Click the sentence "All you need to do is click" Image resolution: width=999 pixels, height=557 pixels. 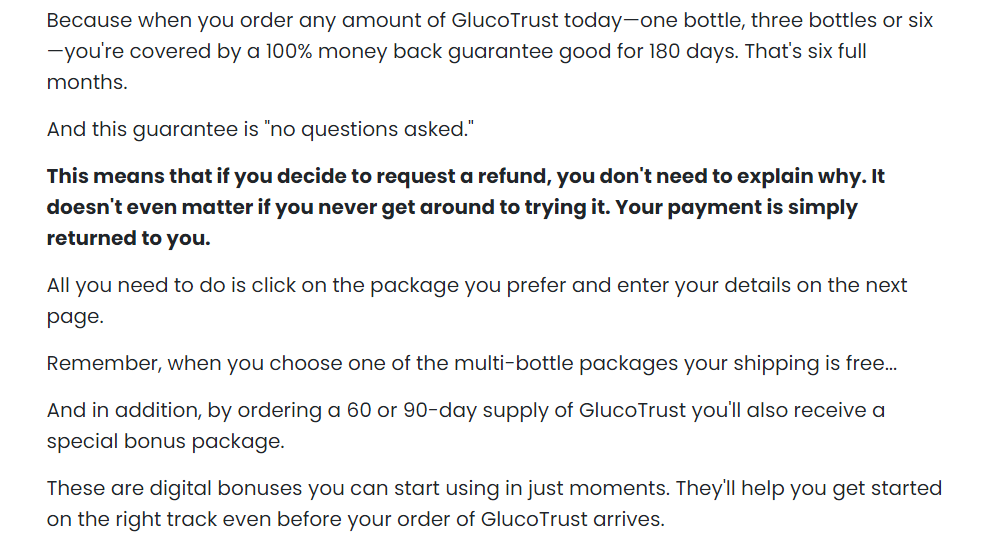coord(477,301)
